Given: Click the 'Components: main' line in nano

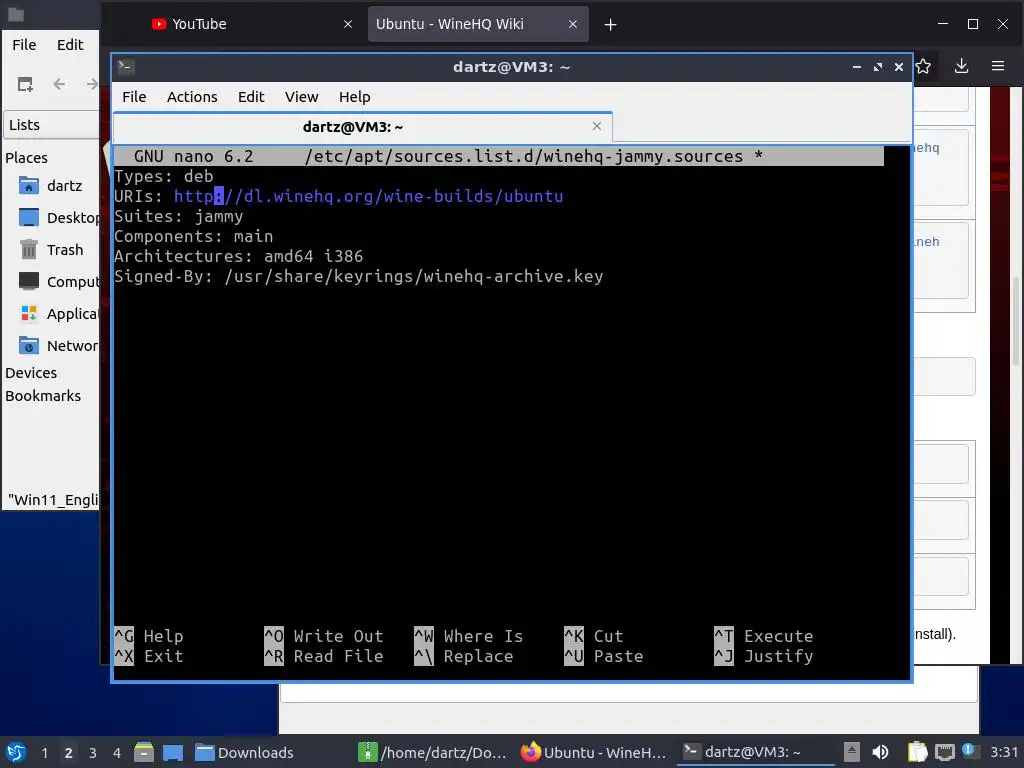Looking at the screenshot, I should click(194, 236).
